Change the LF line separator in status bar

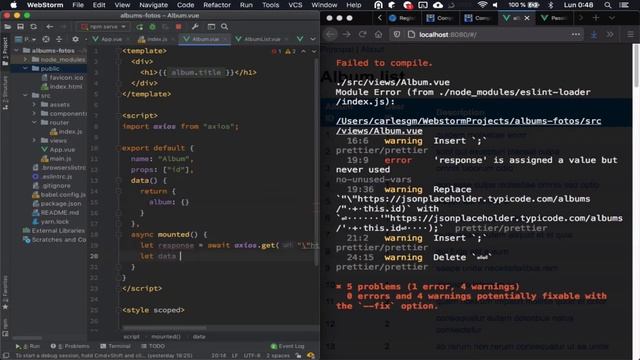click(235, 356)
